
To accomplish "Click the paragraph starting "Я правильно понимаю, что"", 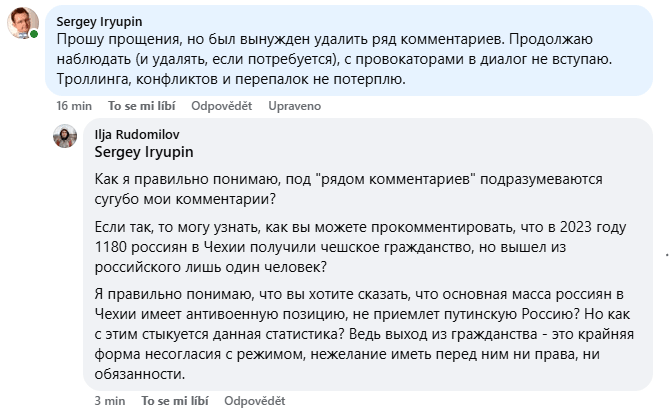I will pyautogui.click(x=364, y=334).
